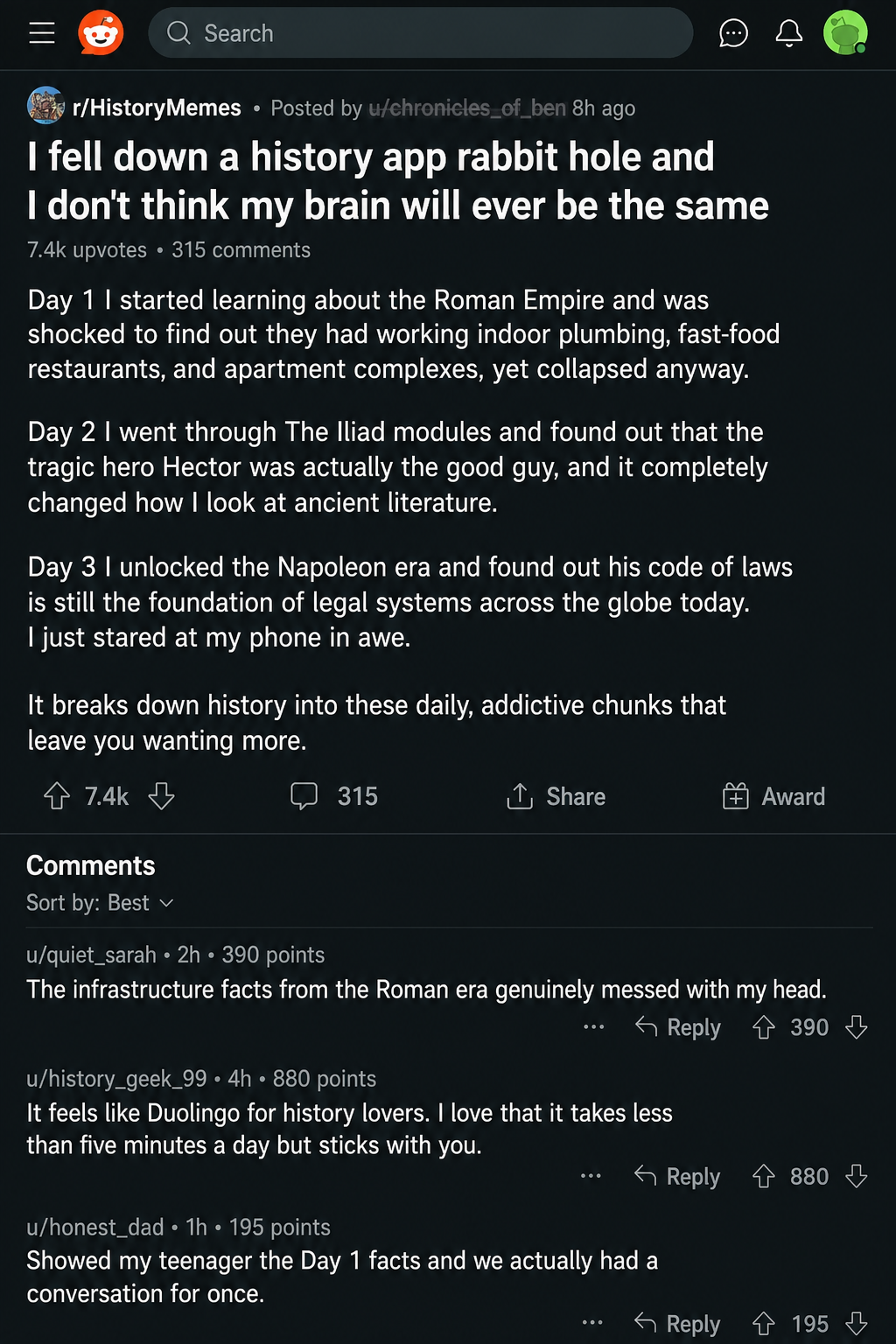Click the Reddit logo icon
Image resolution: width=896 pixels, height=1344 pixels.
(101, 33)
